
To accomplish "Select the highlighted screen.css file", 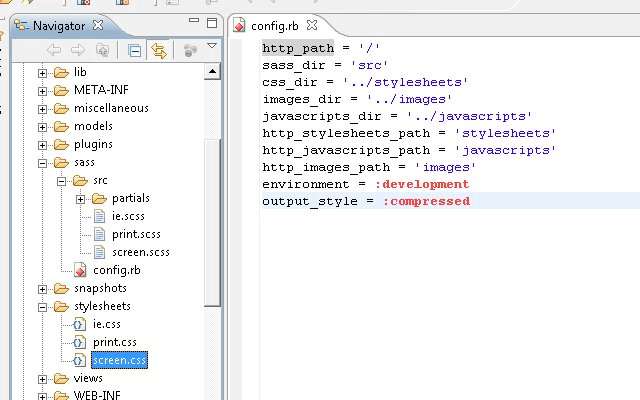I will coord(119,360).
